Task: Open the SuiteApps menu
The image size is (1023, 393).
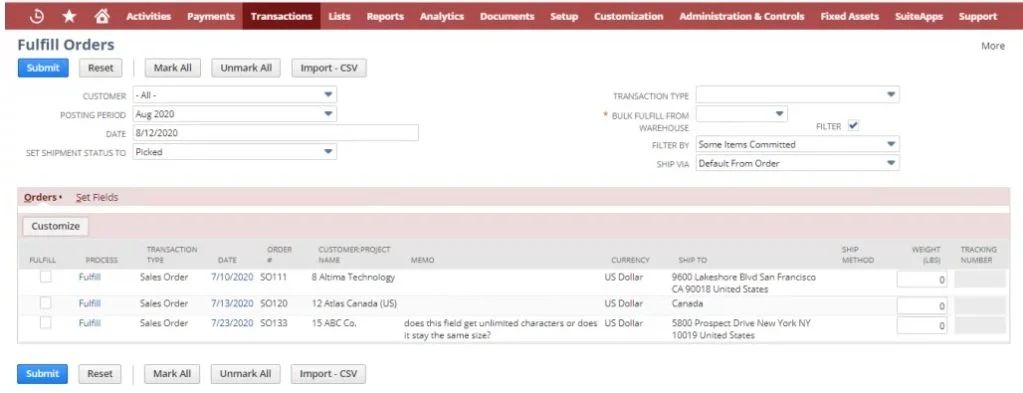Action: [x=919, y=16]
